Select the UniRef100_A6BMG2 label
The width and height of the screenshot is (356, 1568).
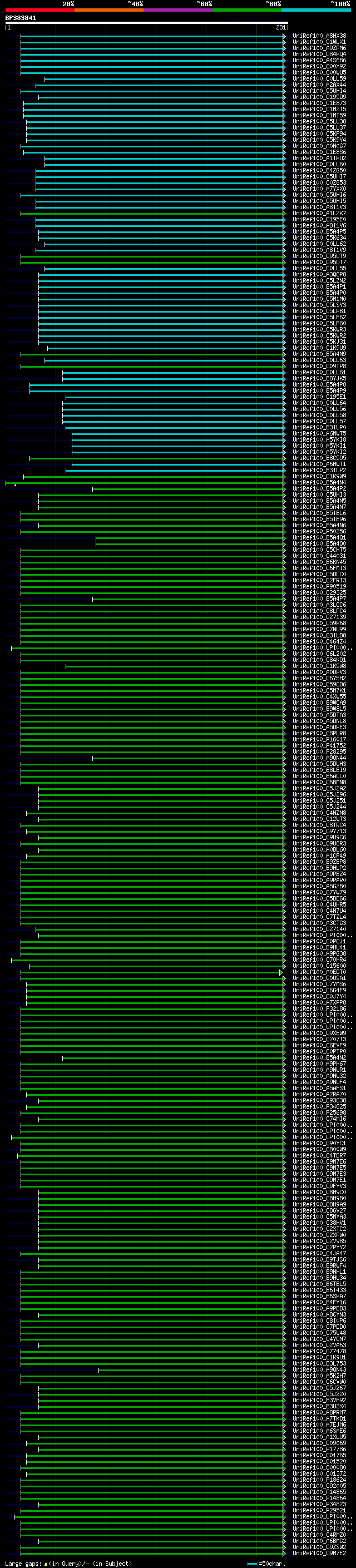point(319,1541)
